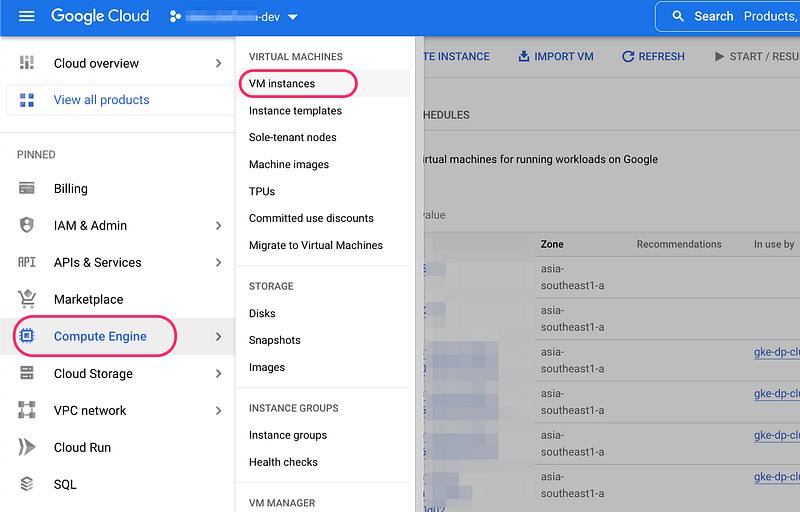The height and width of the screenshot is (512, 800).
Task: Click the Refresh button
Action: (x=653, y=57)
